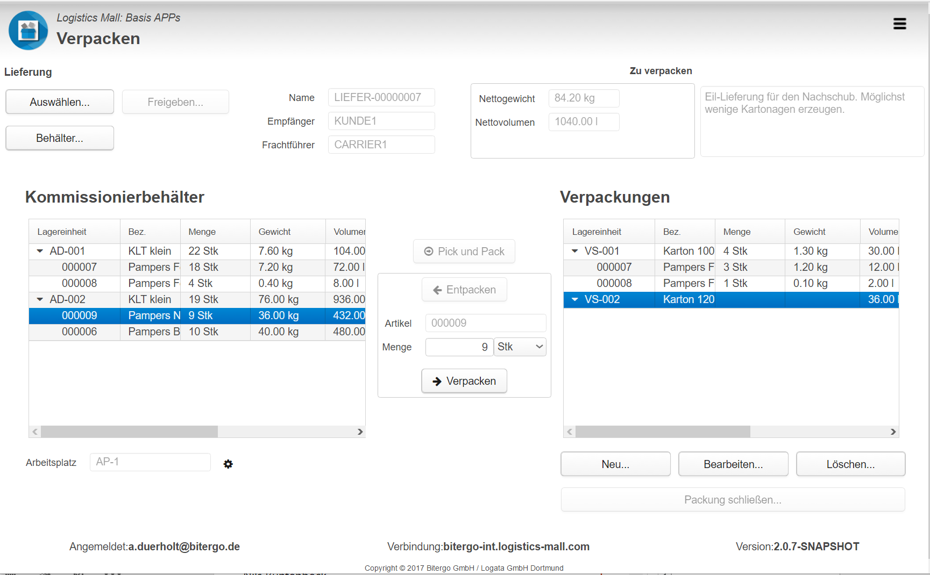The height and width of the screenshot is (575, 930).
Task: Click the Name field LIEFER-00000007
Action: coord(381,97)
